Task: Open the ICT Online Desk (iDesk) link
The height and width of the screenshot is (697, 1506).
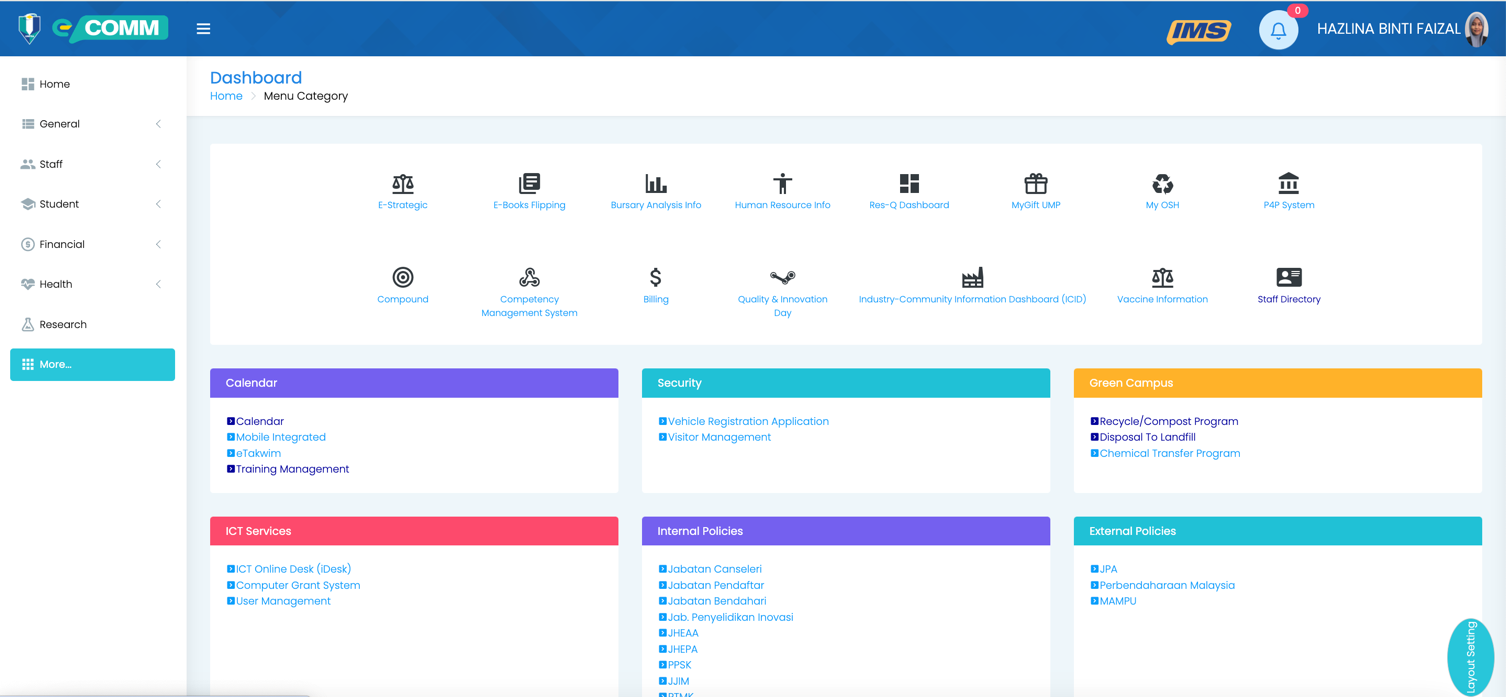Action: tap(293, 569)
